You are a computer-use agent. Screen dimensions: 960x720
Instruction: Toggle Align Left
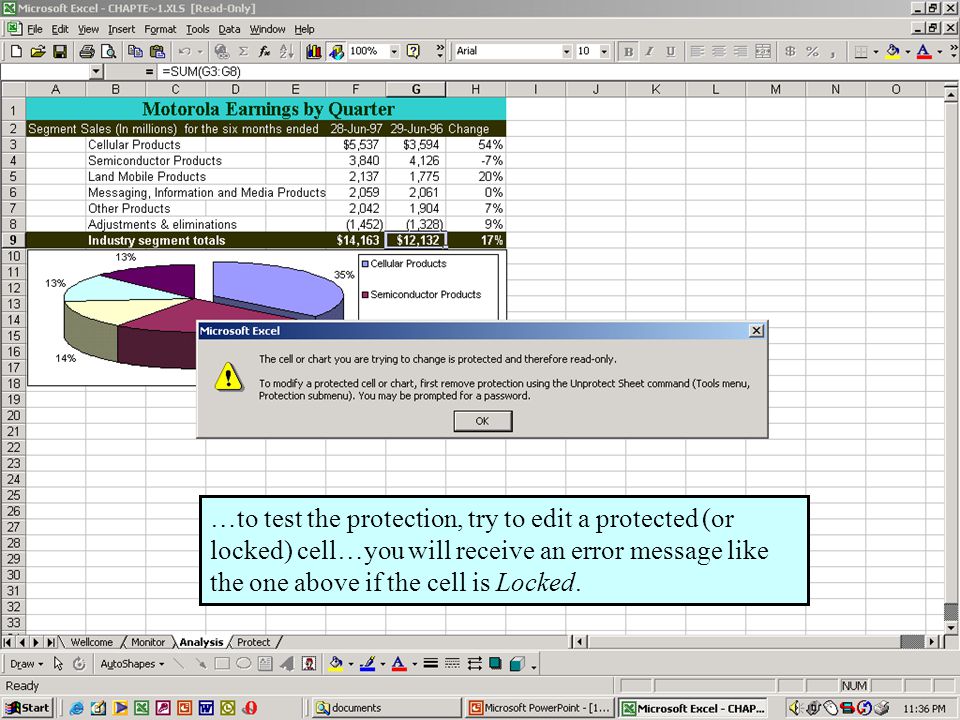[697, 51]
